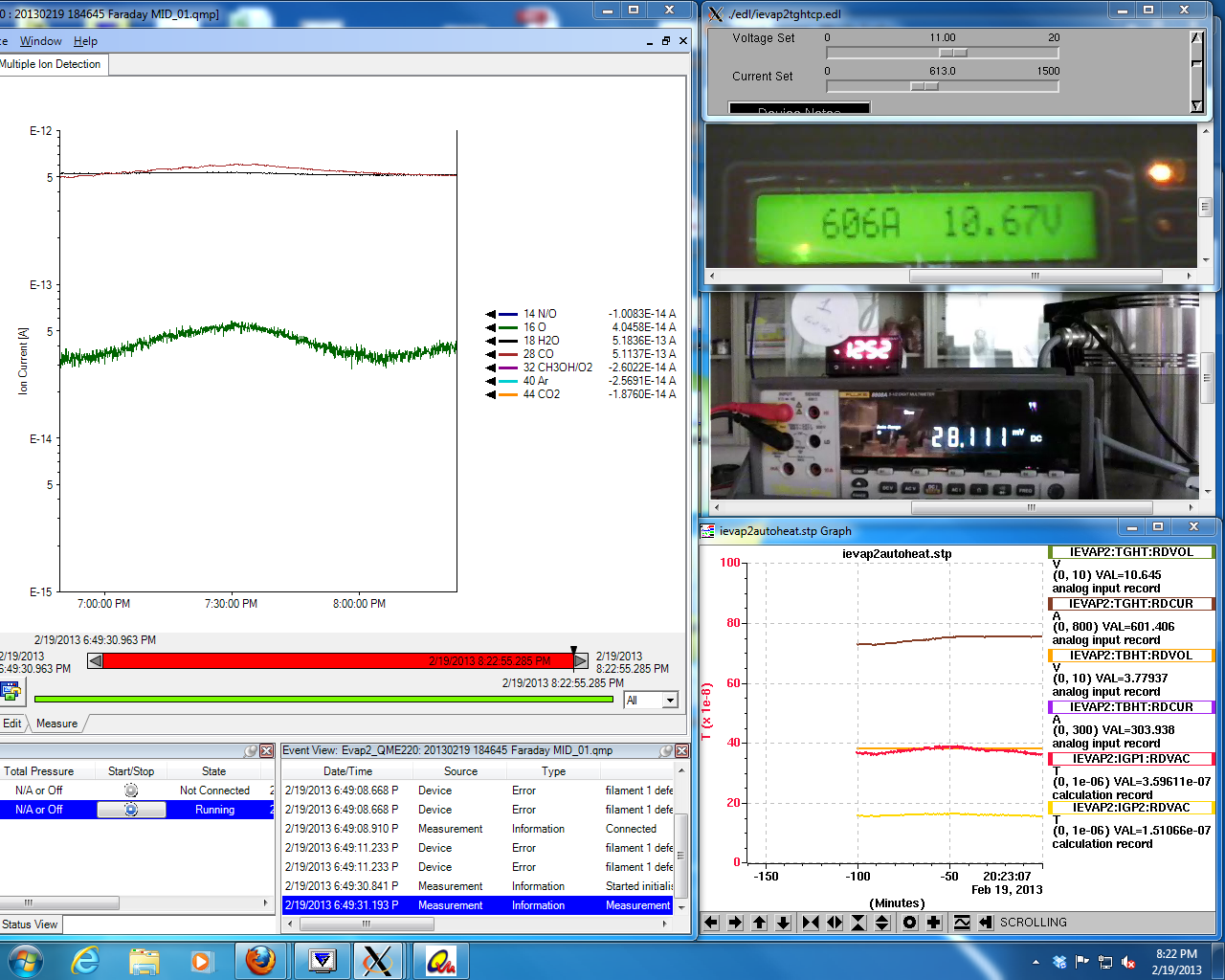The image size is (1225, 980).
Task: Click multimeter video pane left scroll arrow
Action: (x=719, y=507)
